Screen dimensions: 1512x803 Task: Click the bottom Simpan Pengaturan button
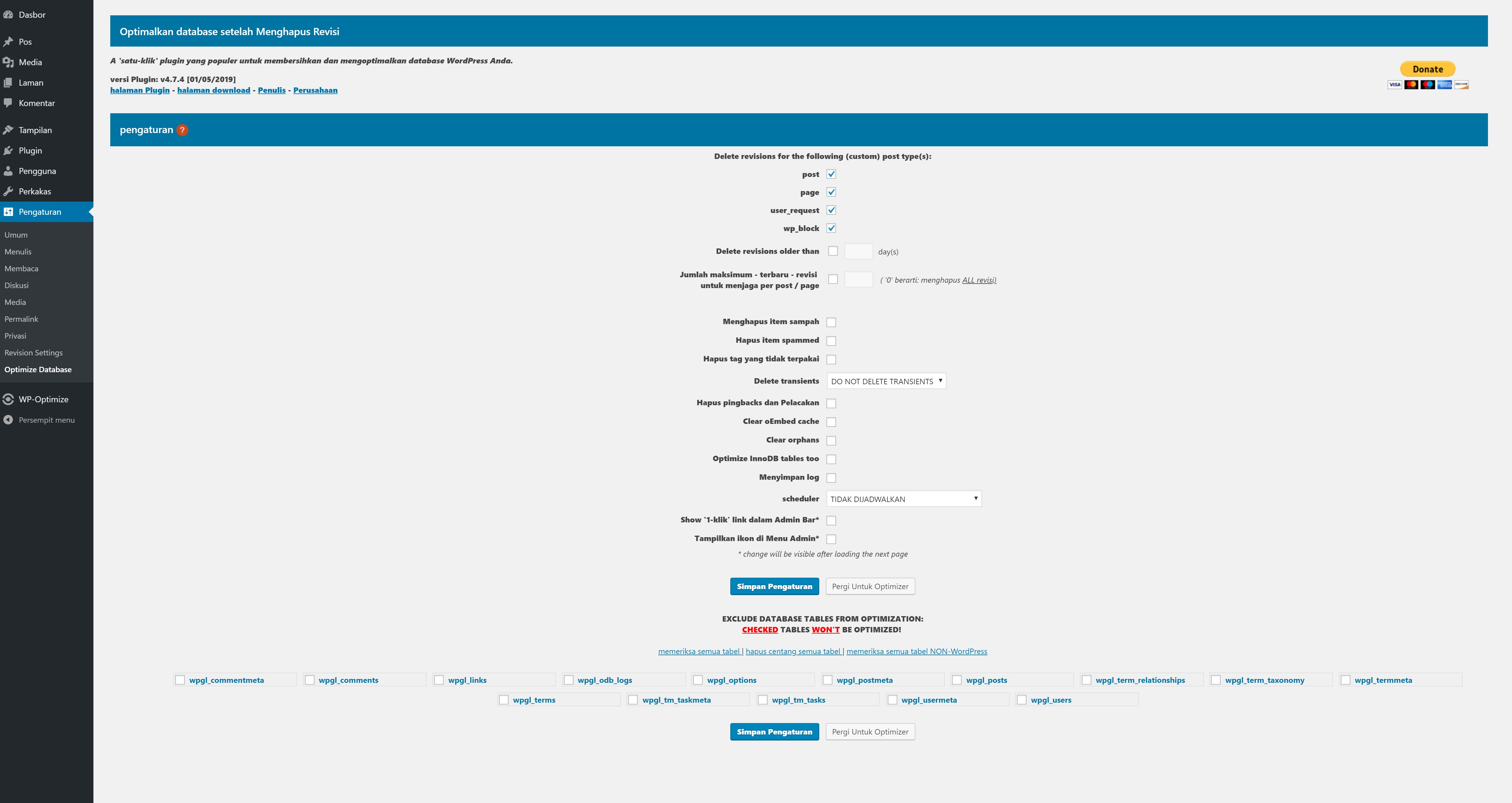click(774, 732)
